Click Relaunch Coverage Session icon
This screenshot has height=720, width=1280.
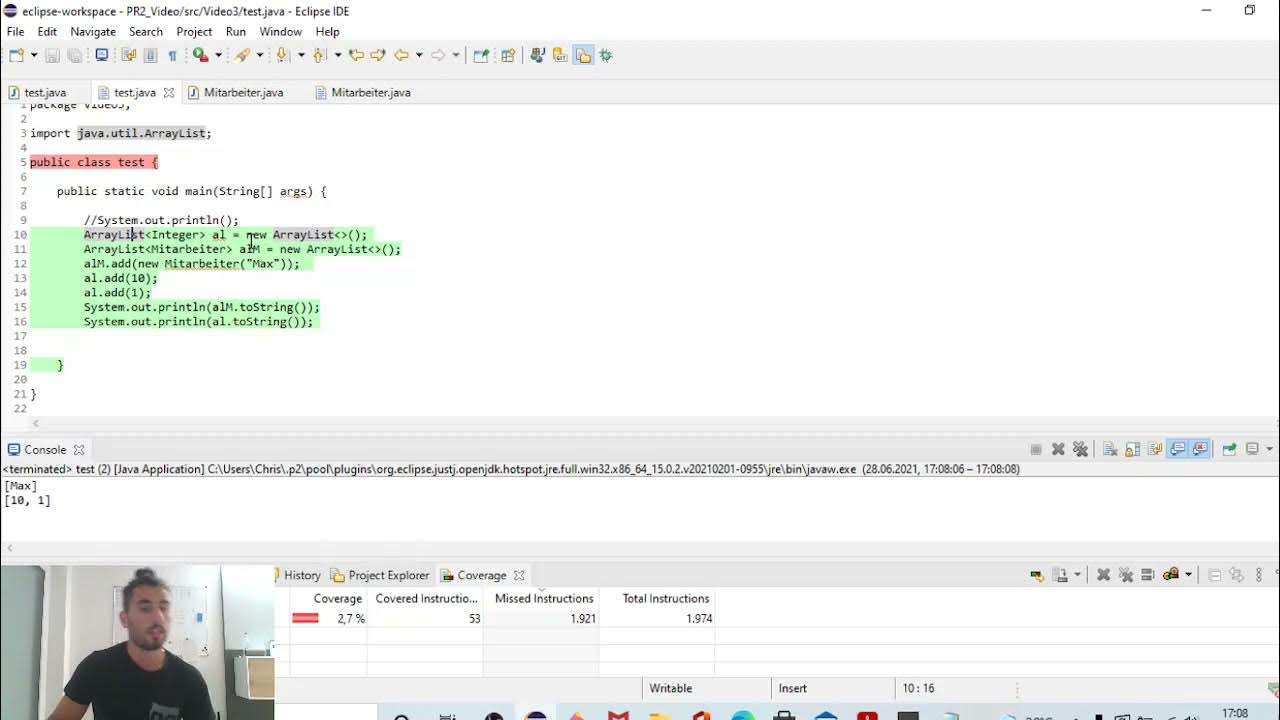point(1037,575)
